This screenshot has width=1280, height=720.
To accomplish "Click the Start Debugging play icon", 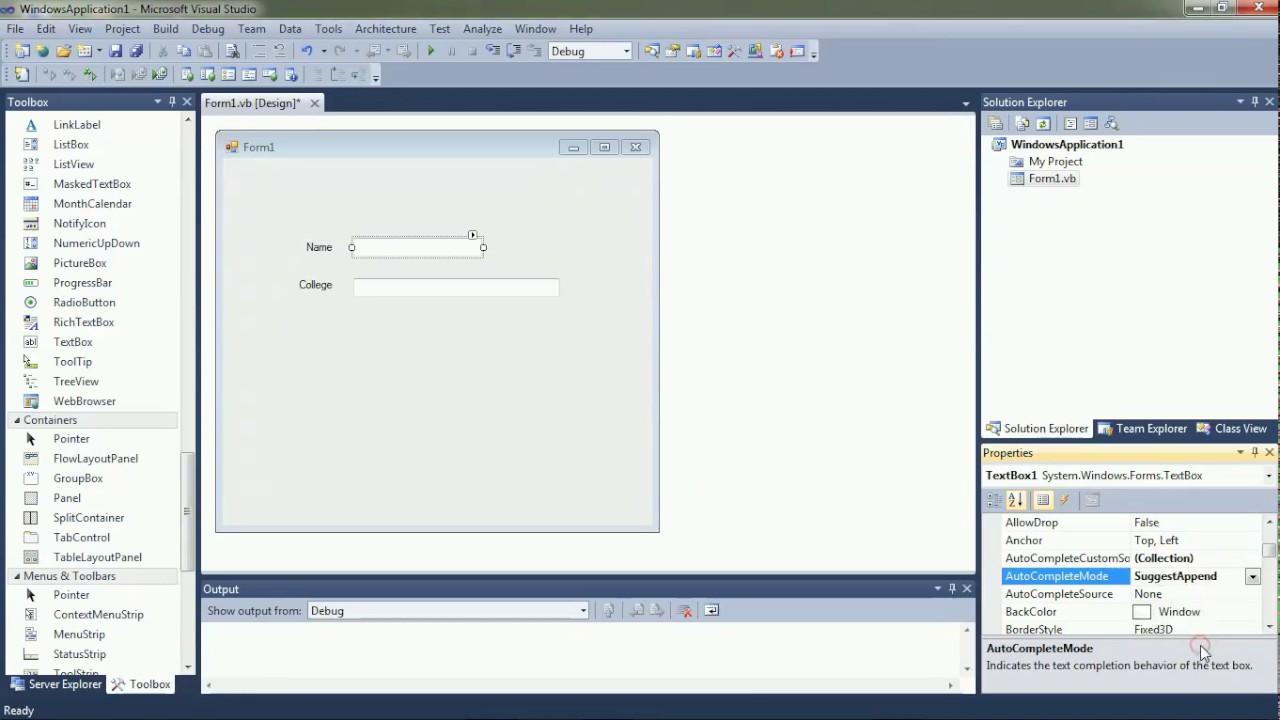I will click(431, 51).
